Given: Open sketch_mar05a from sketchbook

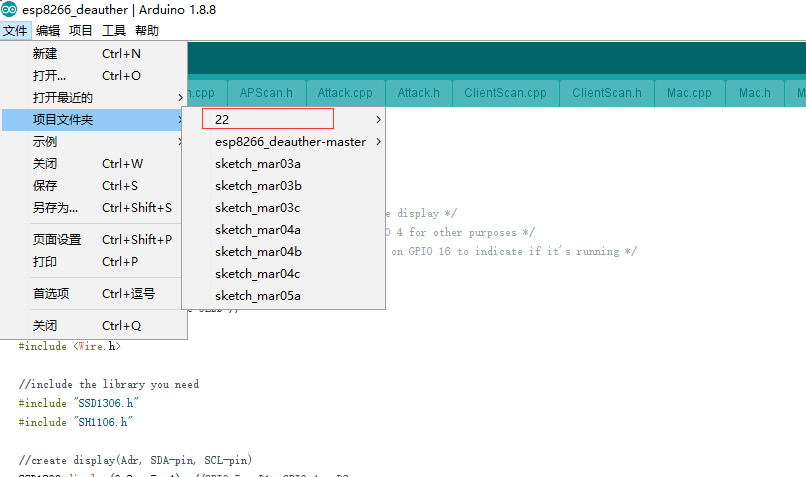Looking at the screenshot, I should pos(258,296).
